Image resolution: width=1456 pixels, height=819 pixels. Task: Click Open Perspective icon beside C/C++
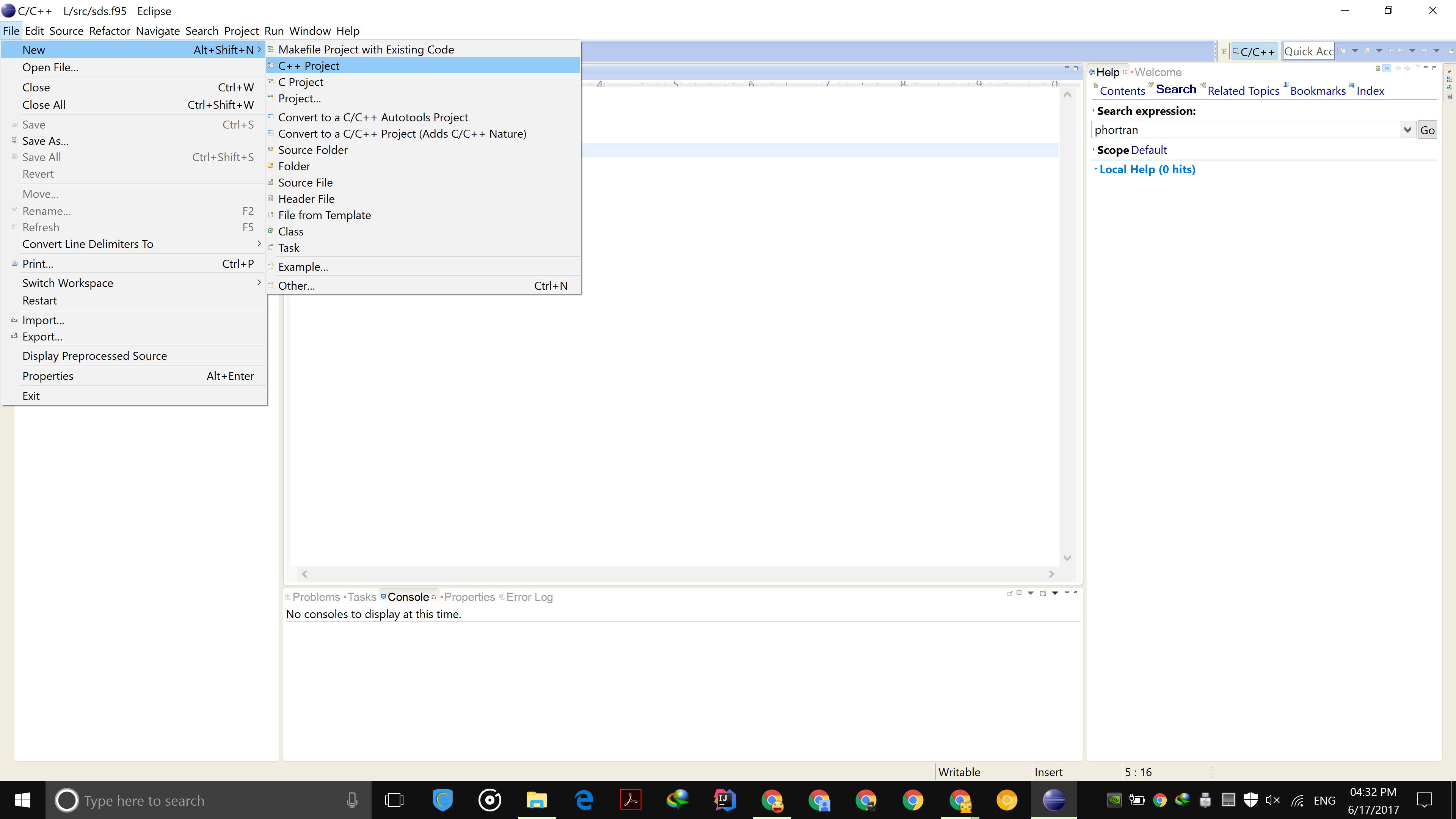tap(1224, 51)
